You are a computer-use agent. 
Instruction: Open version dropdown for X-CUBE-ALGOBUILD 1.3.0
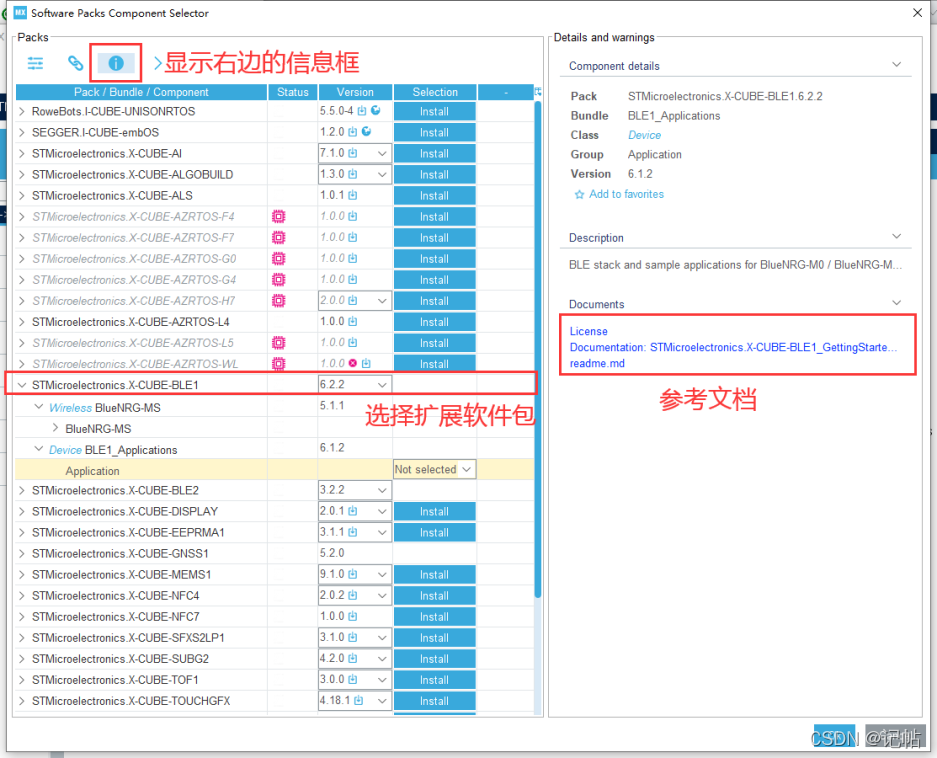point(382,175)
